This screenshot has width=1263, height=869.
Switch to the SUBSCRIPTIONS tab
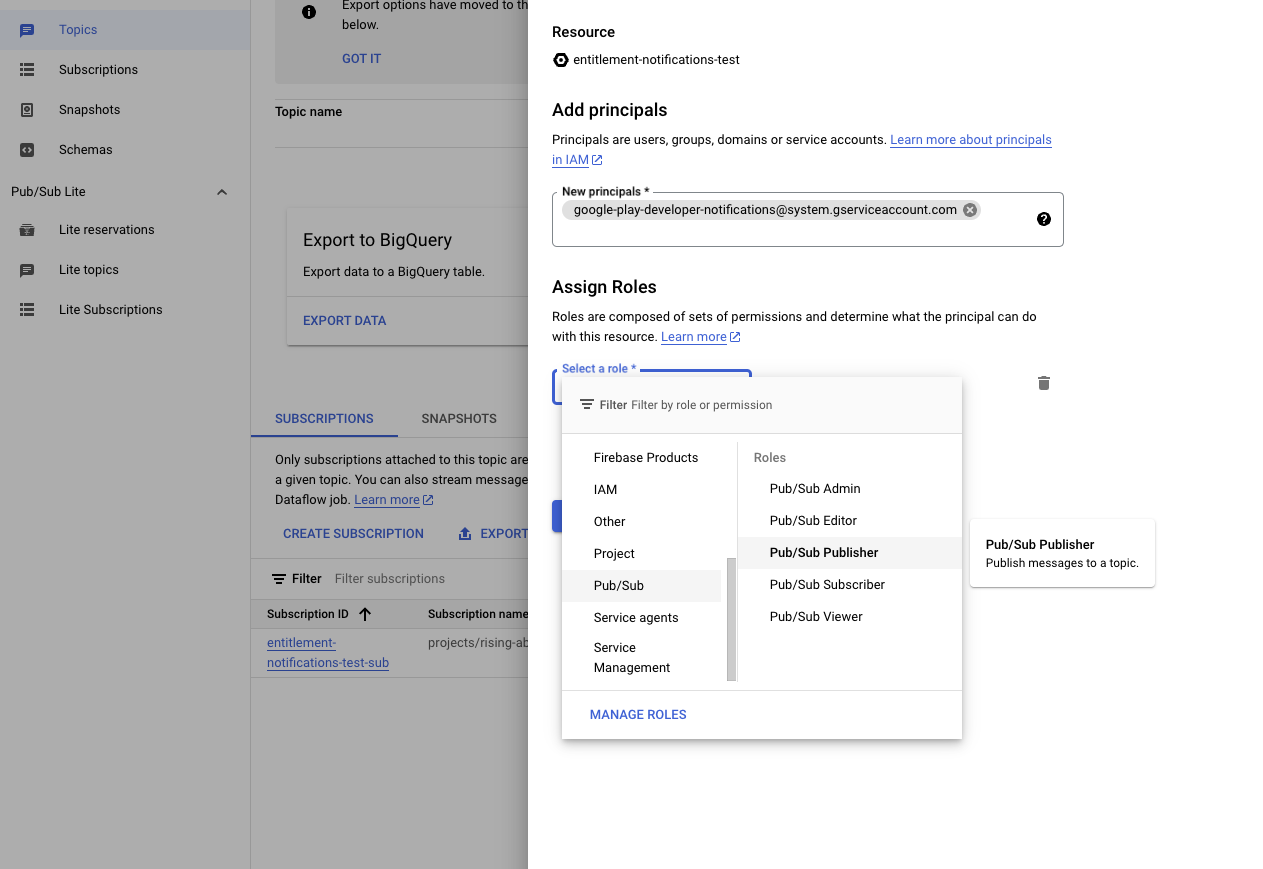coord(324,419)
